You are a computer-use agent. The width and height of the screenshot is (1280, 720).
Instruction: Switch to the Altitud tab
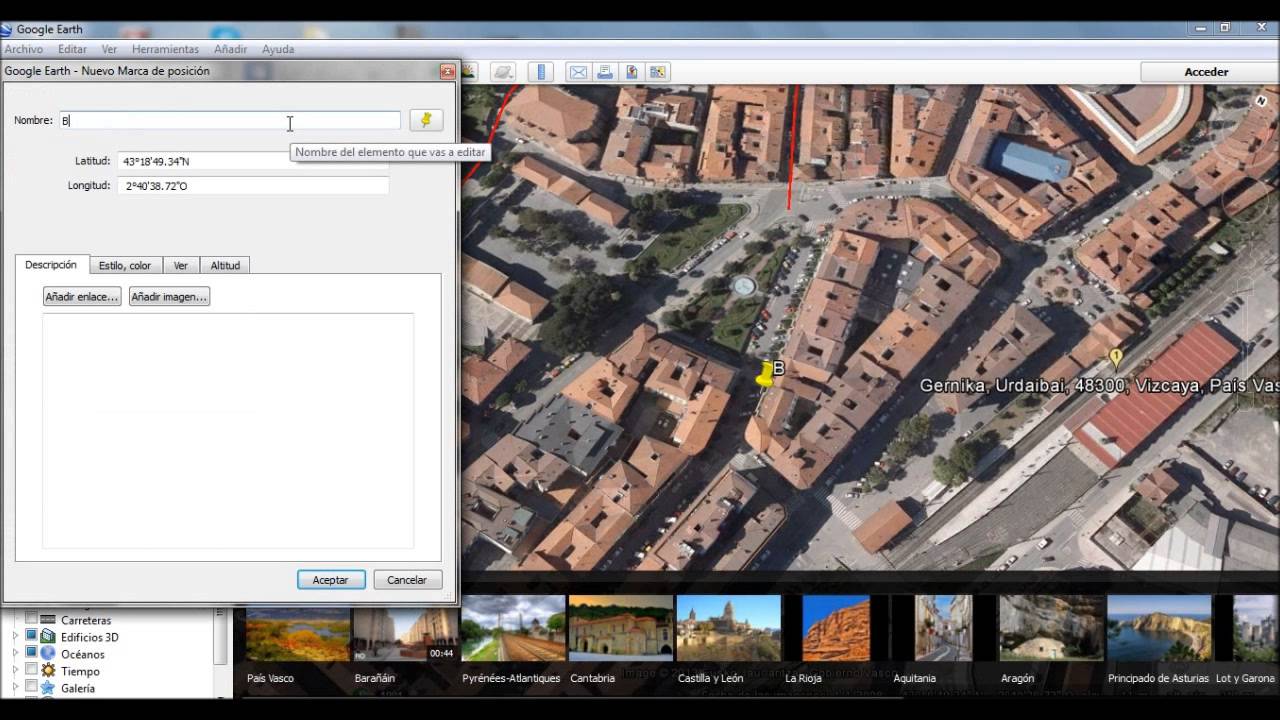tap(225, 265)
